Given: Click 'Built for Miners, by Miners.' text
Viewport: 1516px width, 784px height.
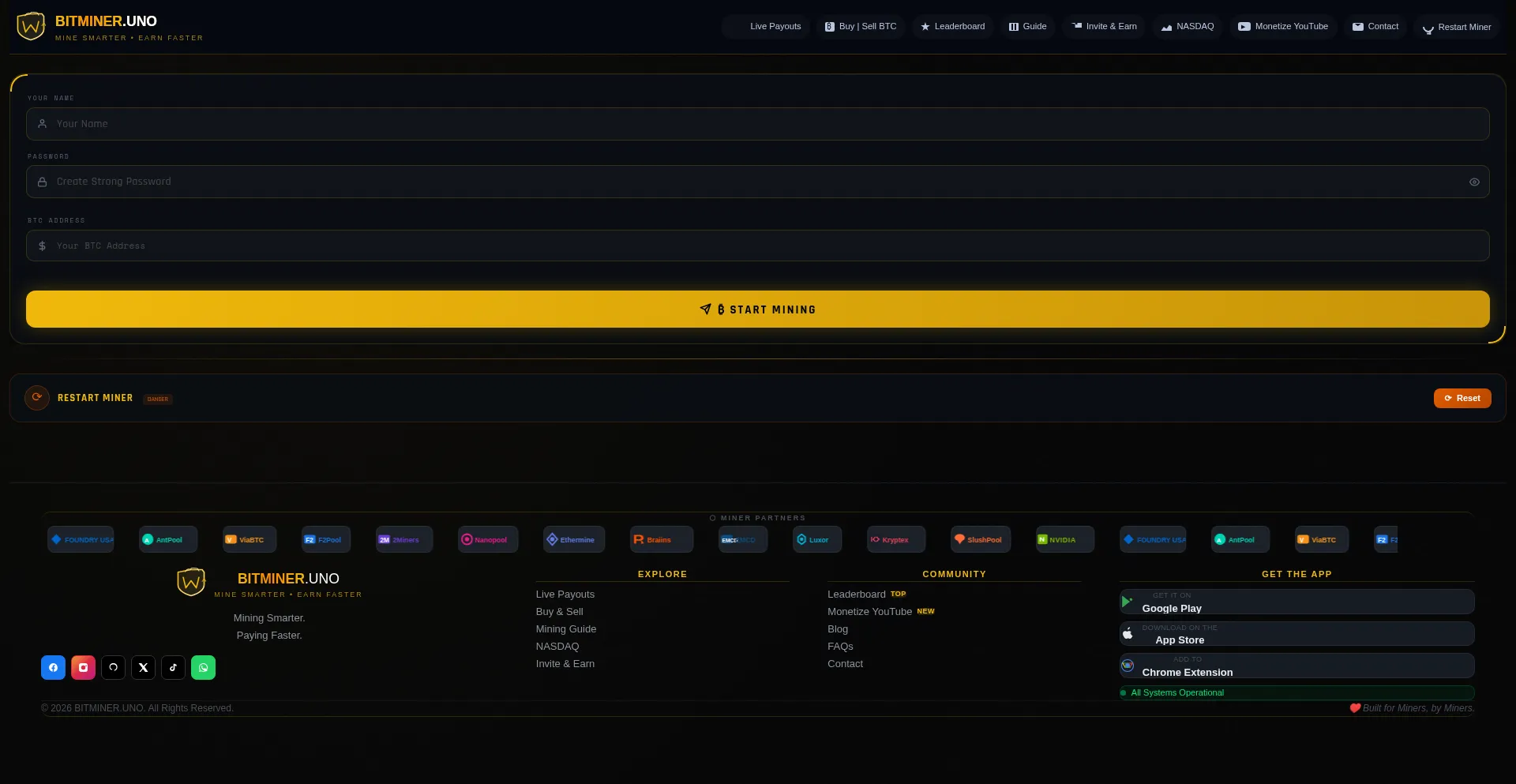Looking at the screenshot, I should coord(1418,708).
